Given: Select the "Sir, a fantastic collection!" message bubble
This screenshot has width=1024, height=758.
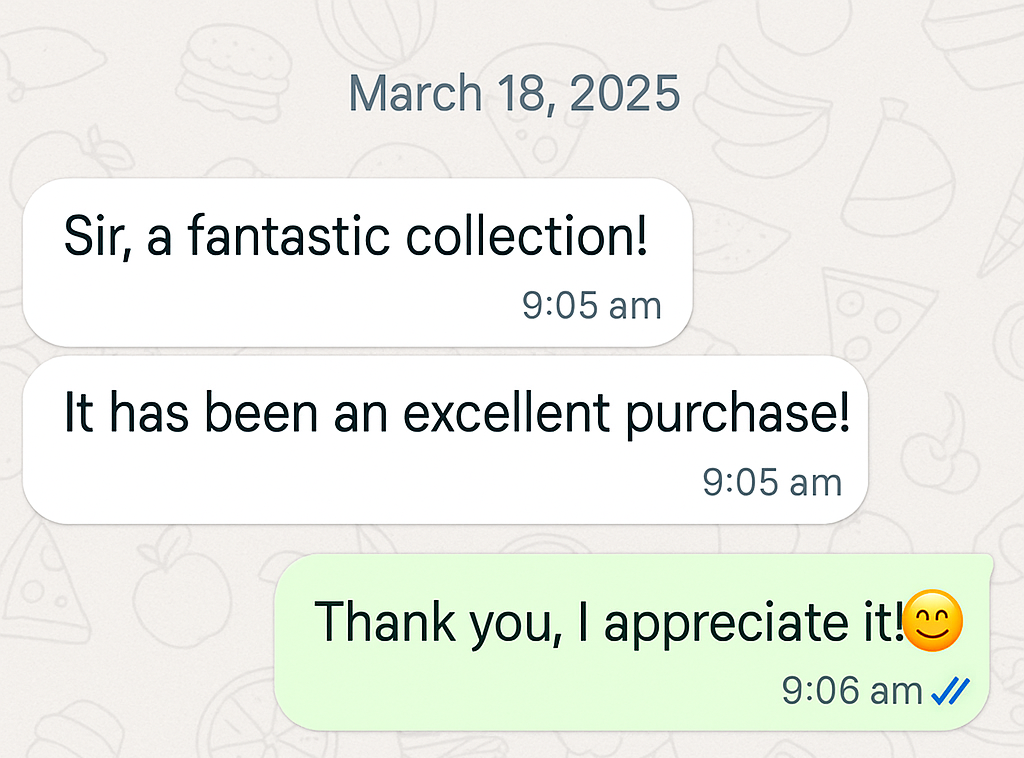Looking at the screenshot, I should click(357, 262).
